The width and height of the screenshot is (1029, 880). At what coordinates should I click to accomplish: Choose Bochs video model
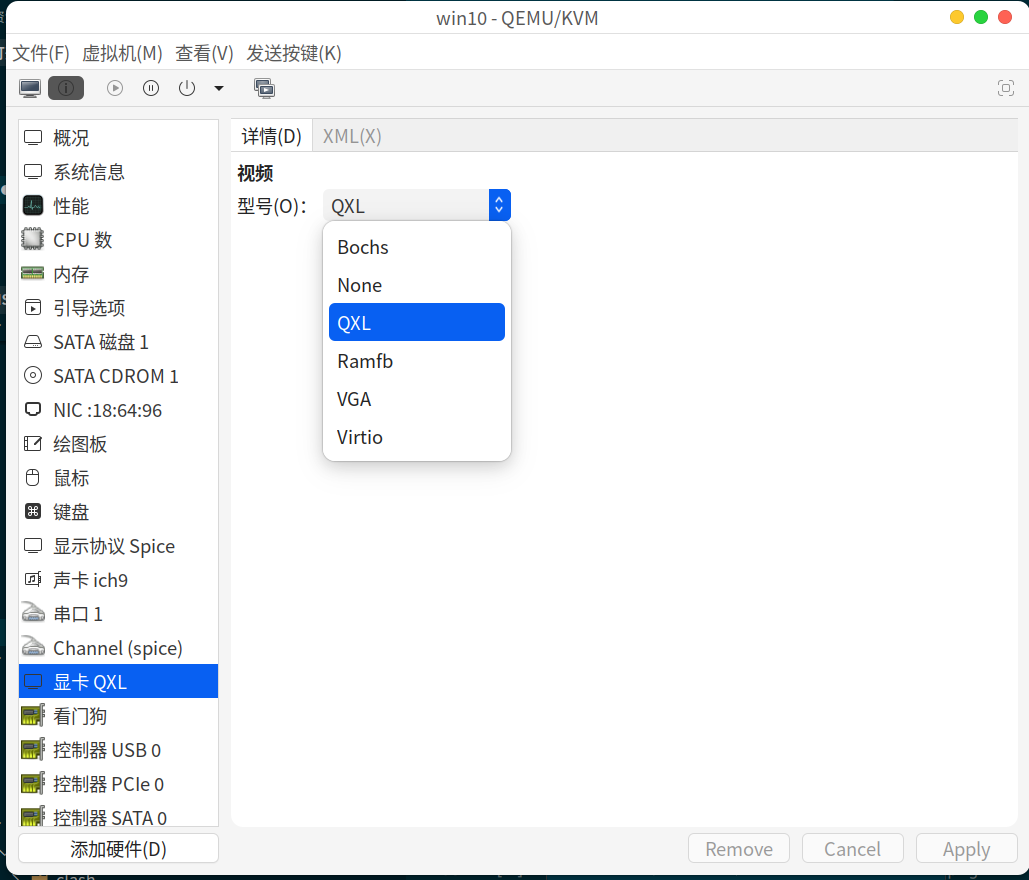point(417,247)
